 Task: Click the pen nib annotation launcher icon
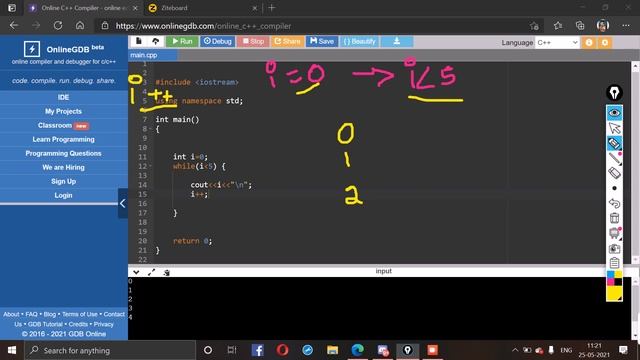tap(614, 93)
